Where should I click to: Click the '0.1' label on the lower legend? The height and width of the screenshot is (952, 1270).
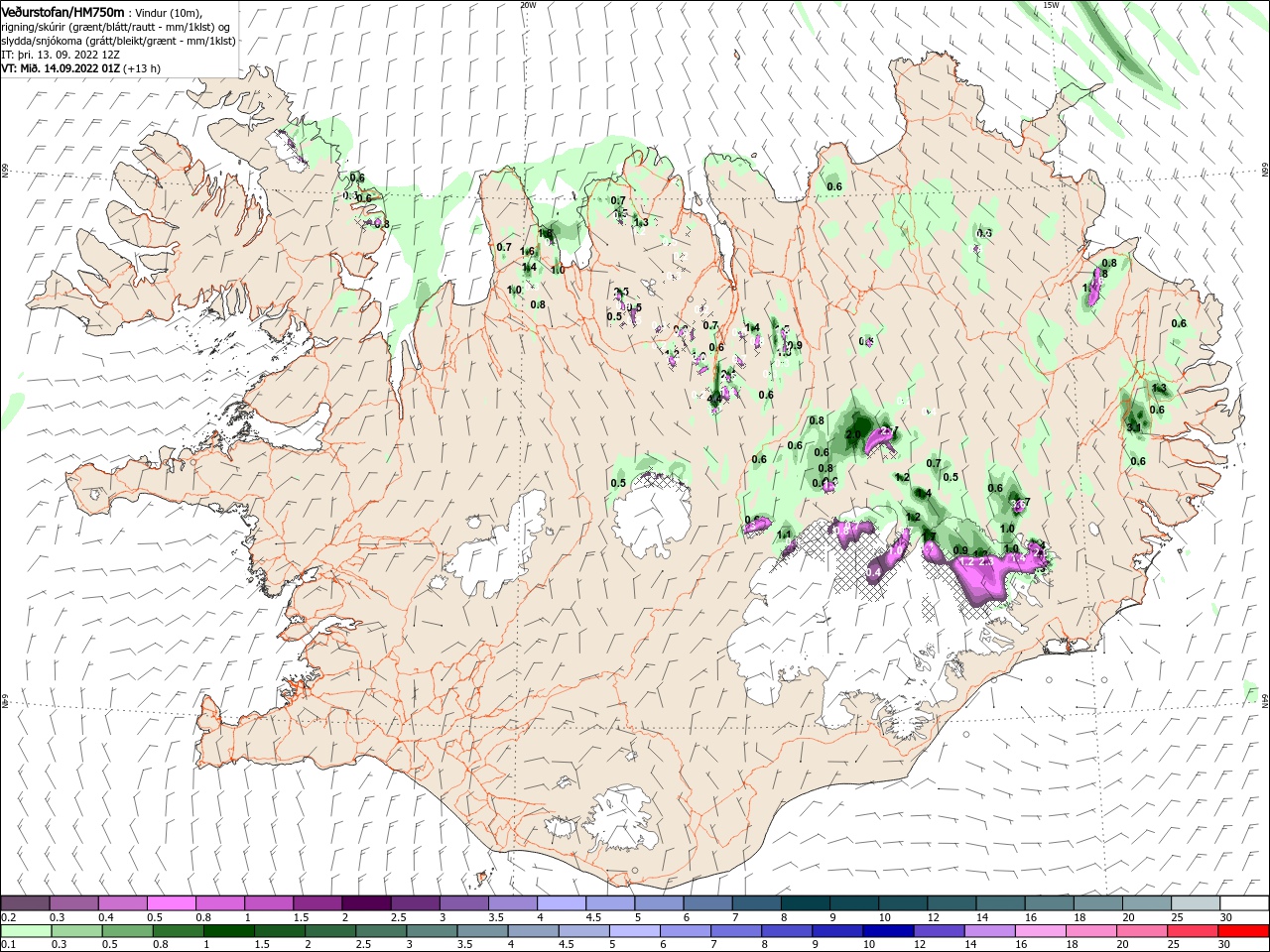click(x=8, y=945)
